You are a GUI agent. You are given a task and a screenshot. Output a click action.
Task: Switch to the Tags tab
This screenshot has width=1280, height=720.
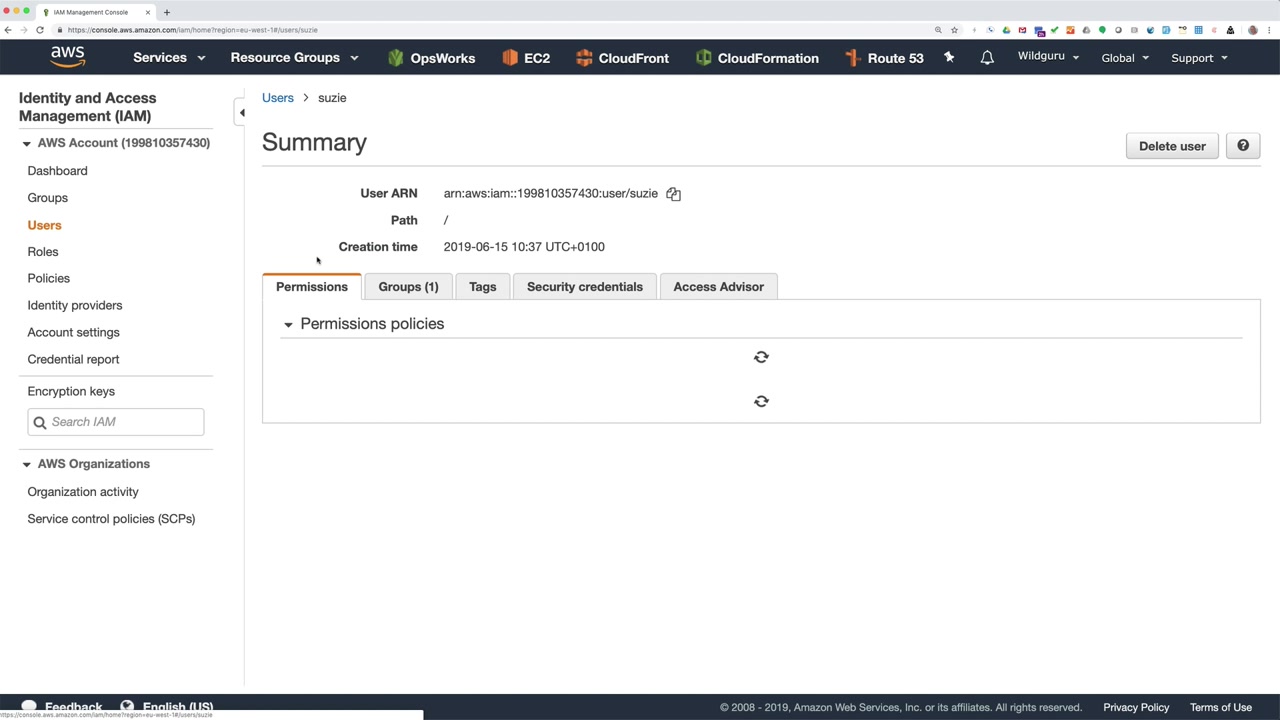click(x=482, y=287)
